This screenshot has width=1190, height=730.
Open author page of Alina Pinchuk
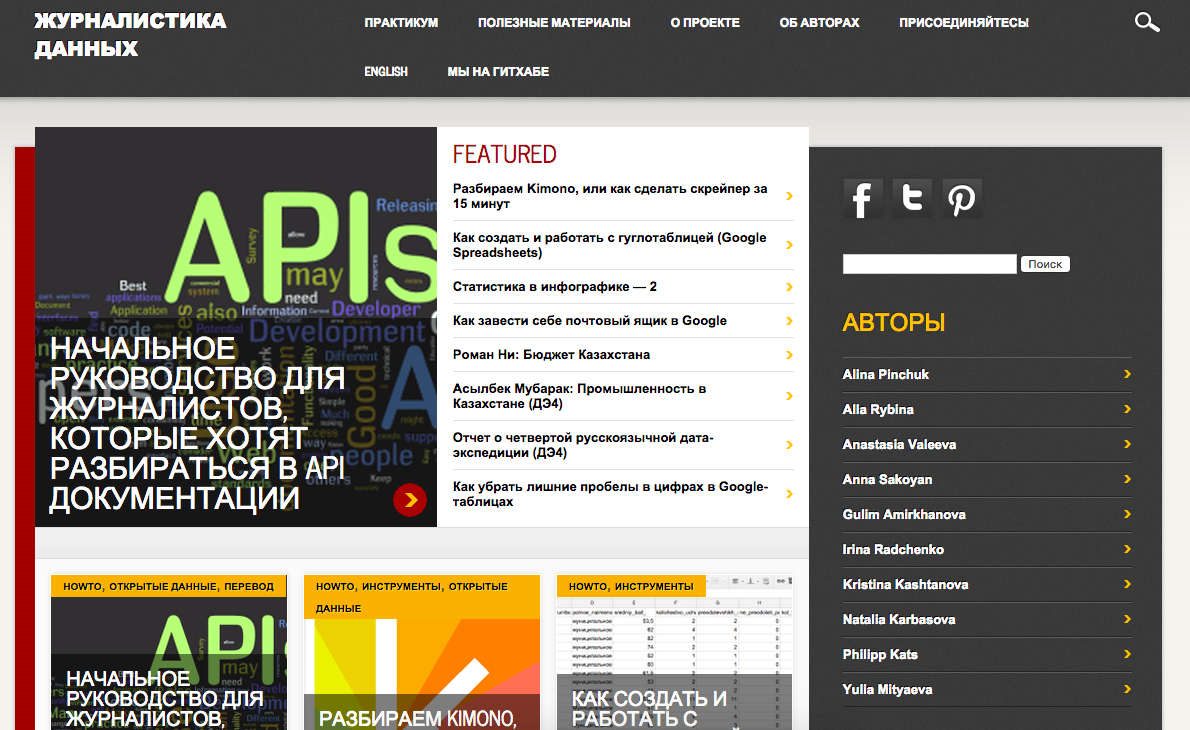pyautogui.click(x=885, y=374)
